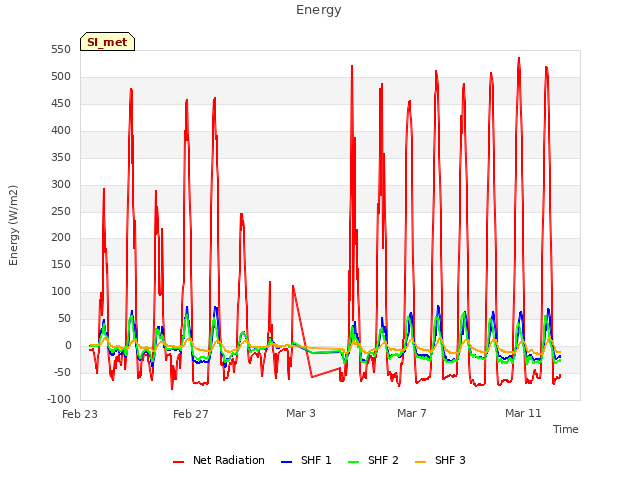Click the 250 y-axis tick label
The height and width of the screenshot is (480, 640).
pyautogui.click(x=61, y=211)
